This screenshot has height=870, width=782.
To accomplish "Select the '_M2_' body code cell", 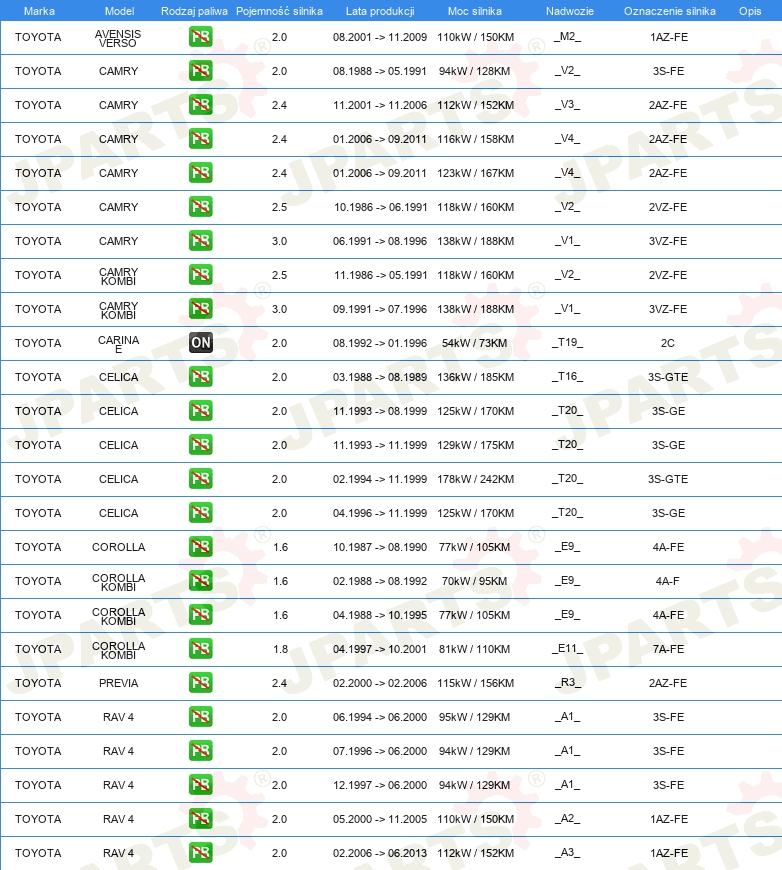I will tap(567, 37).
